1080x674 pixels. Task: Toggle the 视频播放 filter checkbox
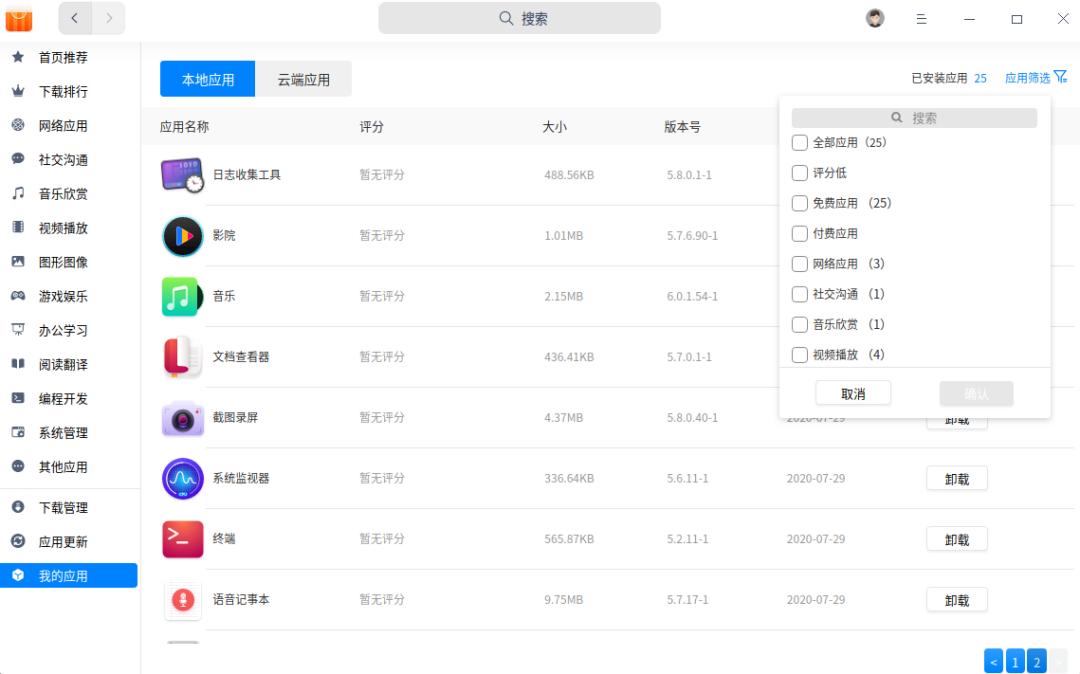pyautogui.click(x=800, y=354)
